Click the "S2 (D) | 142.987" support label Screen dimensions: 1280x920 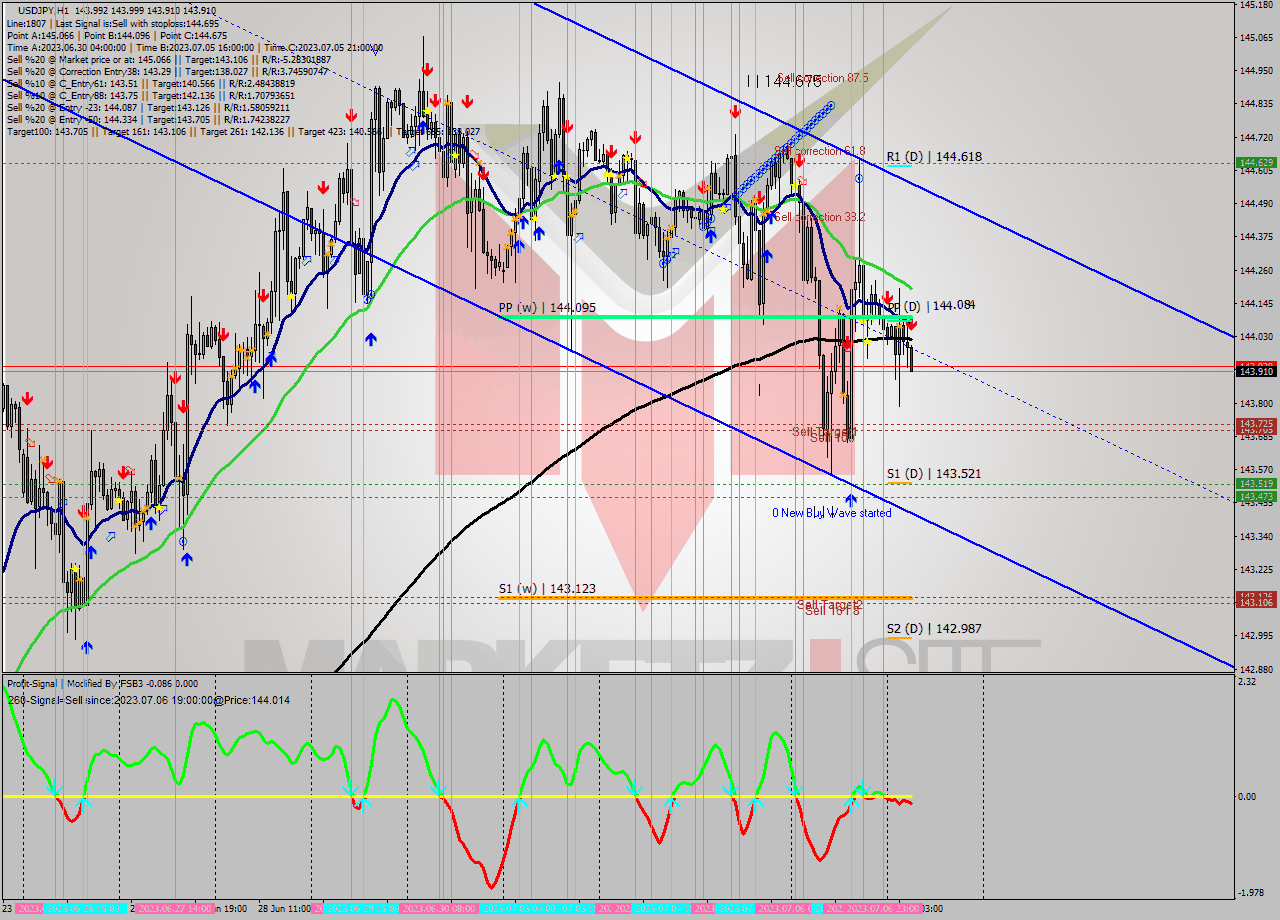935,628
